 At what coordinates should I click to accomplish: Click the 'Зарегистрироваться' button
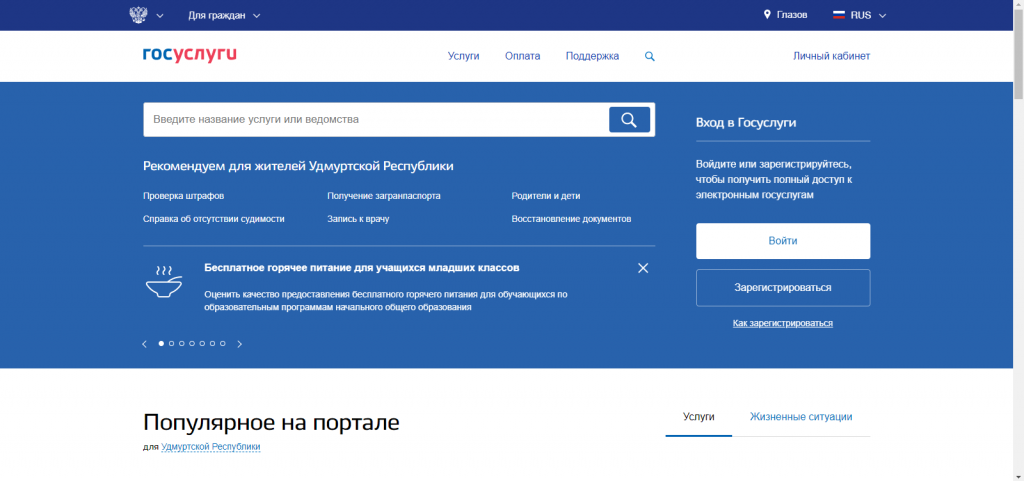[x=783, y=288]
